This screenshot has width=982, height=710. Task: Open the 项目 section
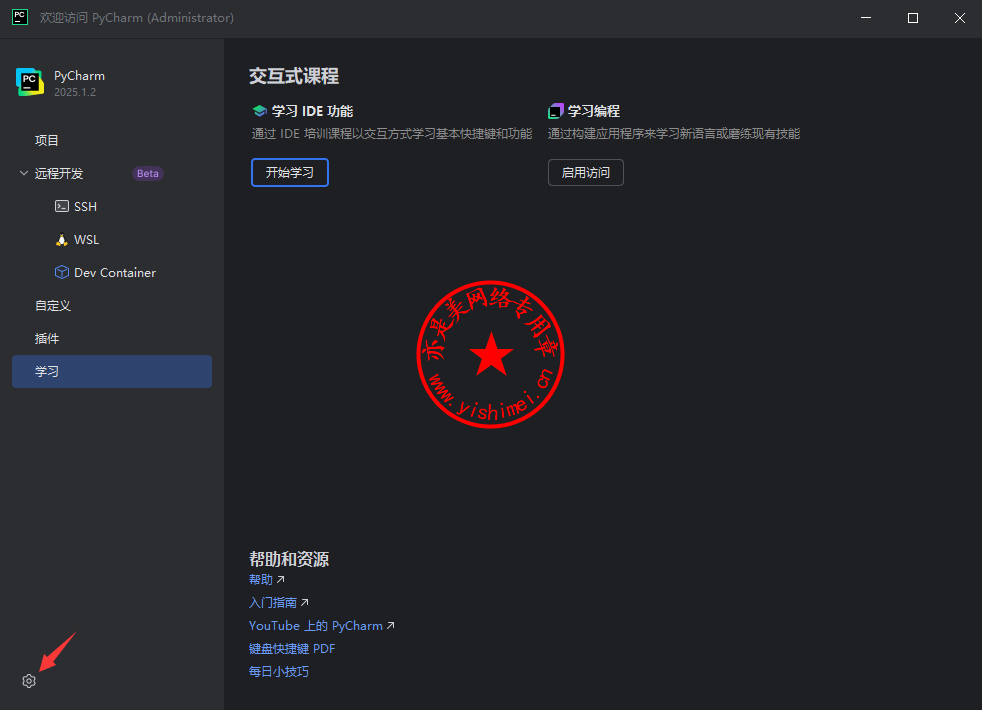46,140
